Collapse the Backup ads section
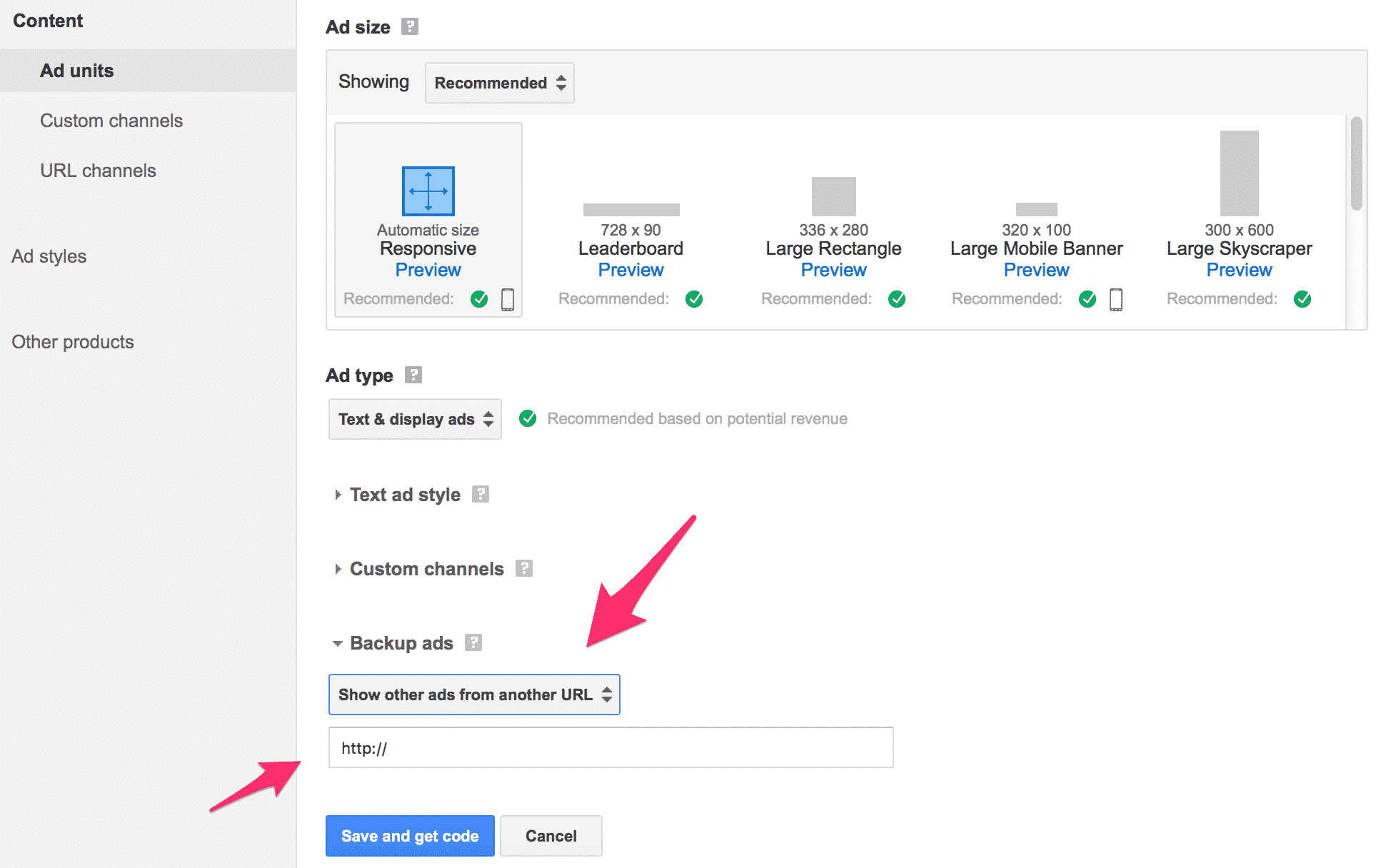Screen dimensions: 1391x868 point(401,643)
